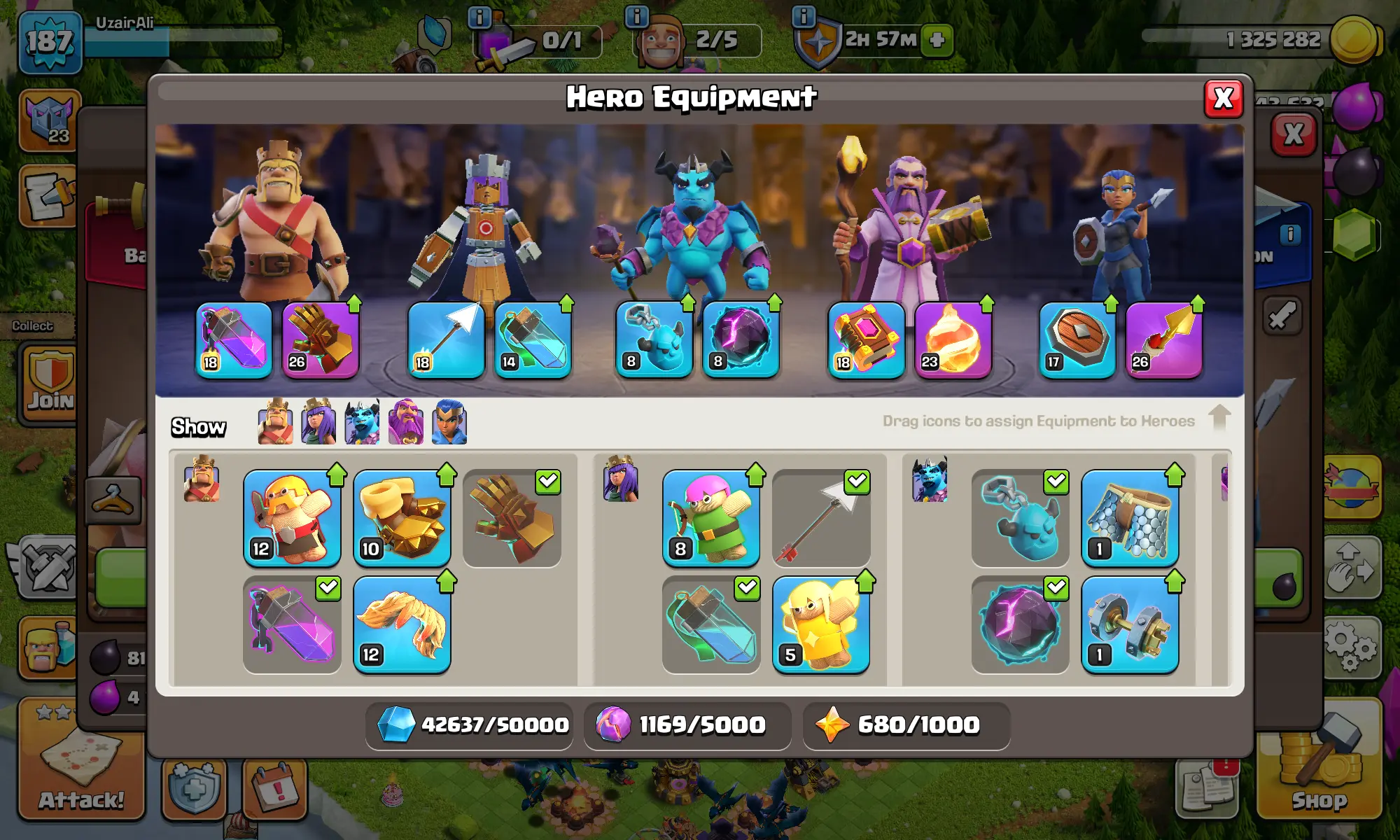Open equipped Eternal Tome level 18 slot
The image size is (1400, 840).
click(867, 340)
